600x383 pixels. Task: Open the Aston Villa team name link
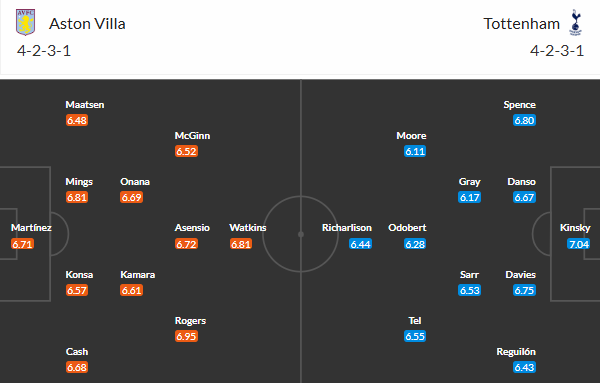coord(87,24)
